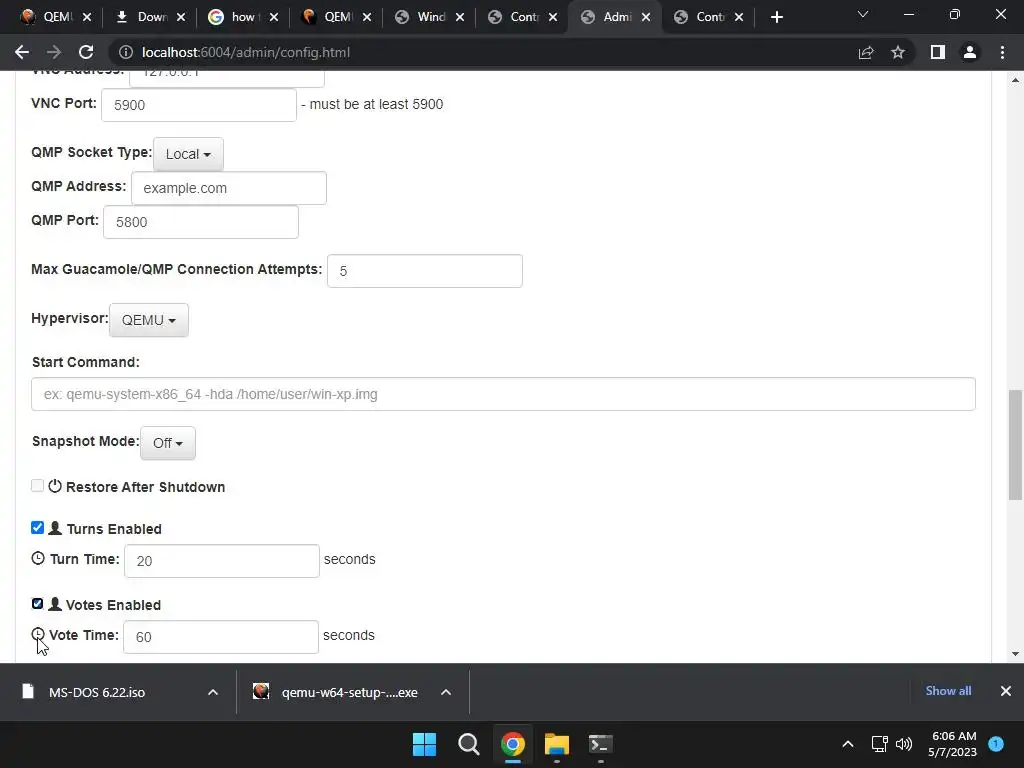View site information icon in address bar
1024x768 pixels.
[x=125, y=52]
